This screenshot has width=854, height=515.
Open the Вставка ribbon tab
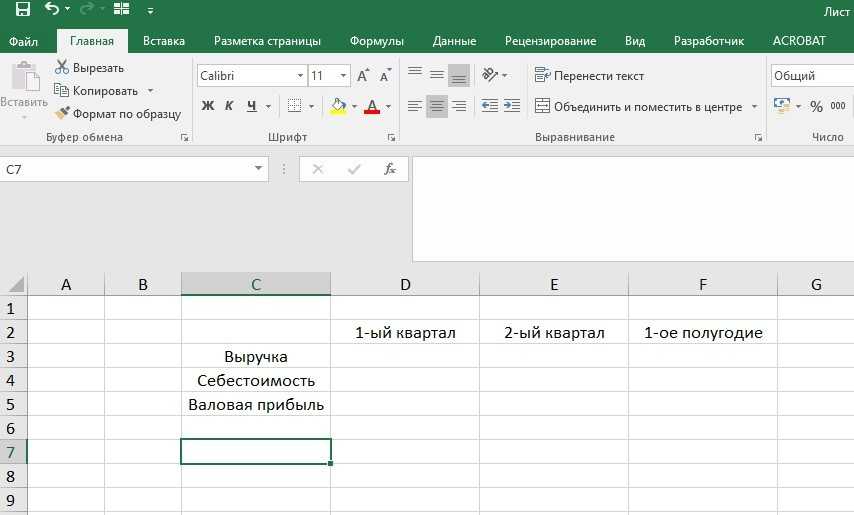coord(164,41)
